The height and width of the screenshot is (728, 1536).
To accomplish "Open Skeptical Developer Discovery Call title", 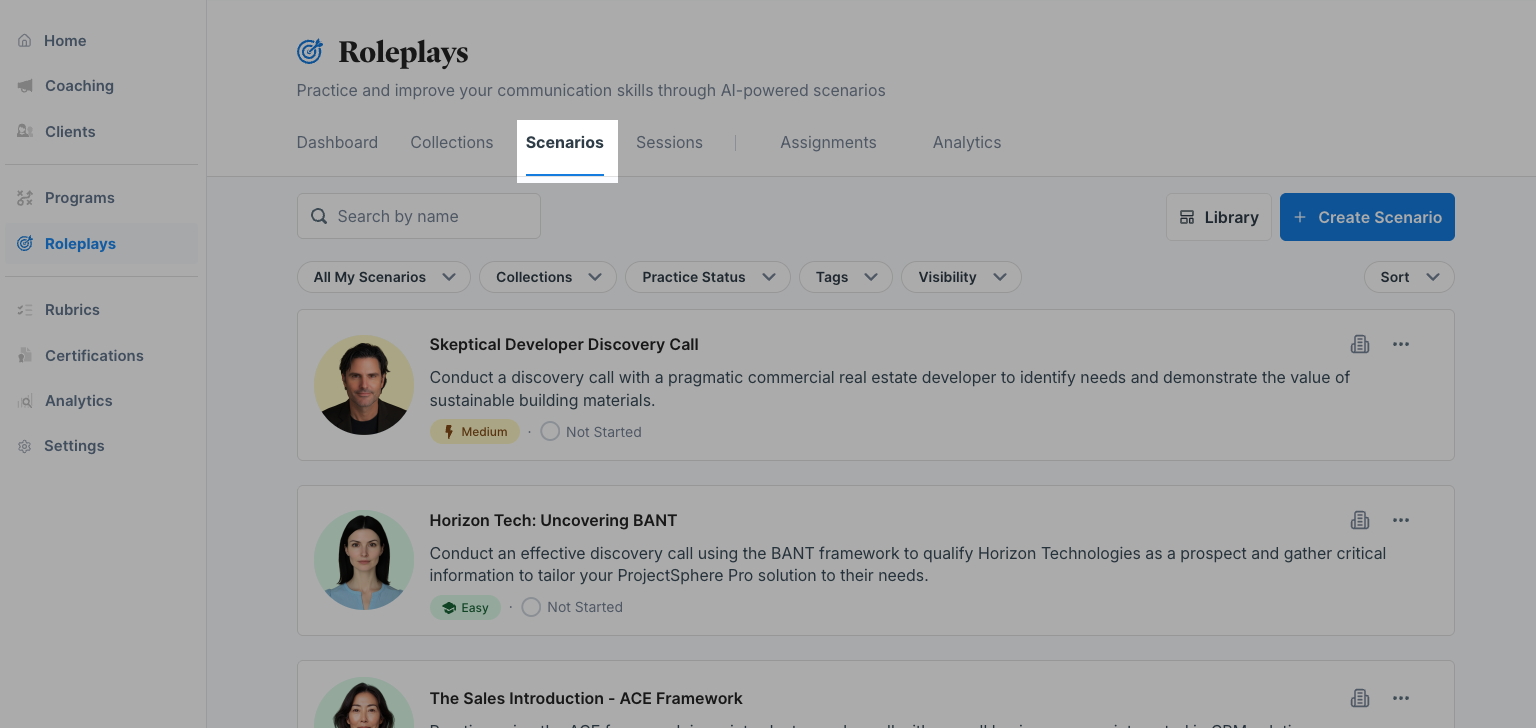I will (x=564, y=344).
